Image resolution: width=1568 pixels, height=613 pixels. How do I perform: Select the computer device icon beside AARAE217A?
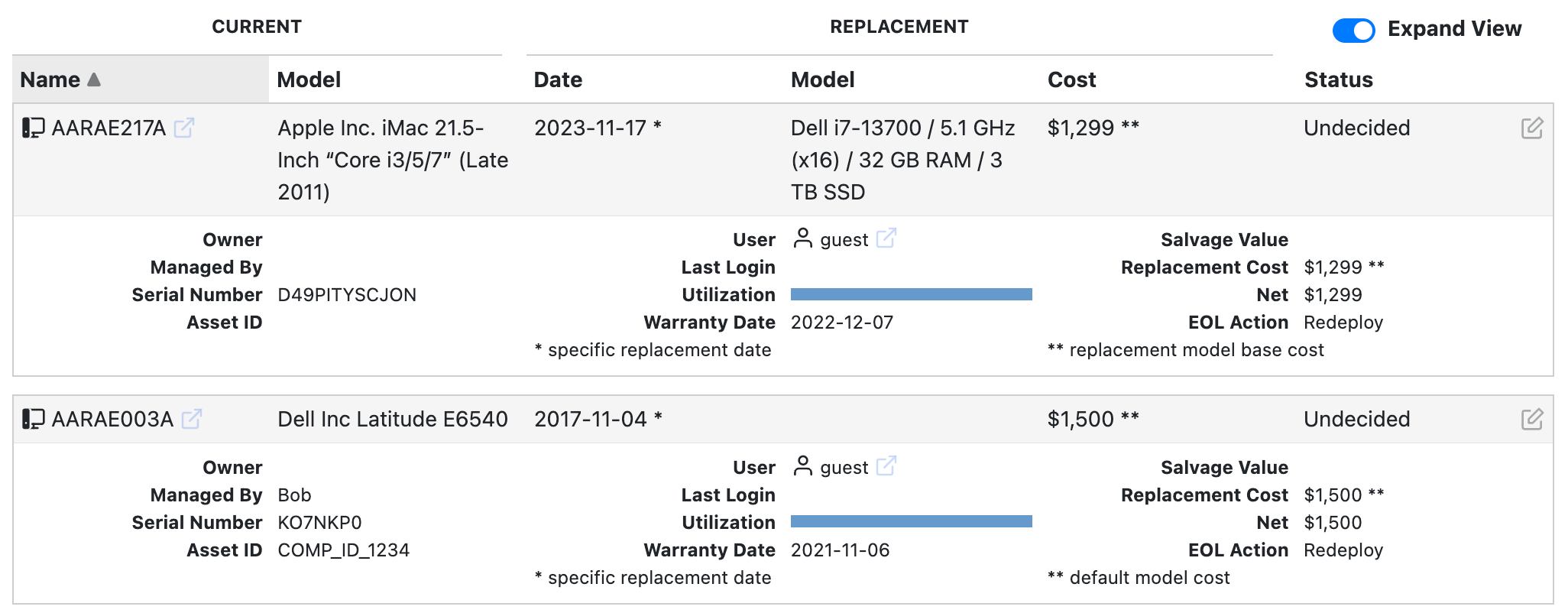[x=31, y=128]
